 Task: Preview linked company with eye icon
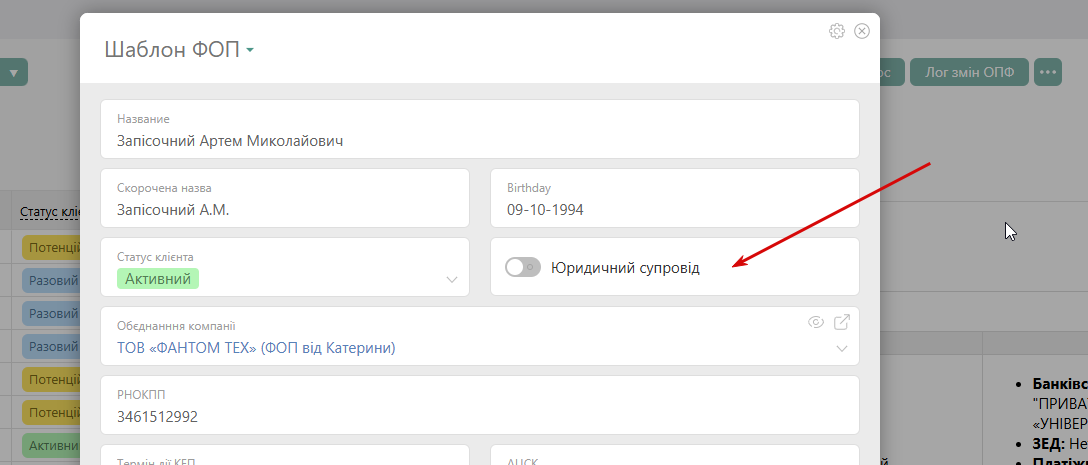(x=816, y=322)
